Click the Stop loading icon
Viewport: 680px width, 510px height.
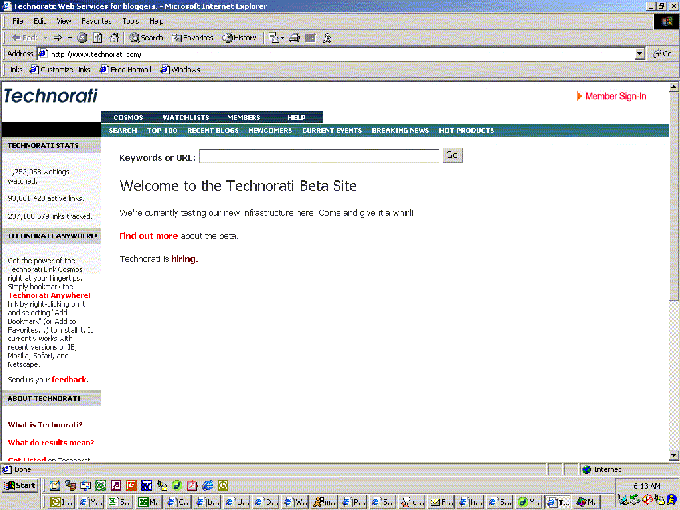[82, 38]
